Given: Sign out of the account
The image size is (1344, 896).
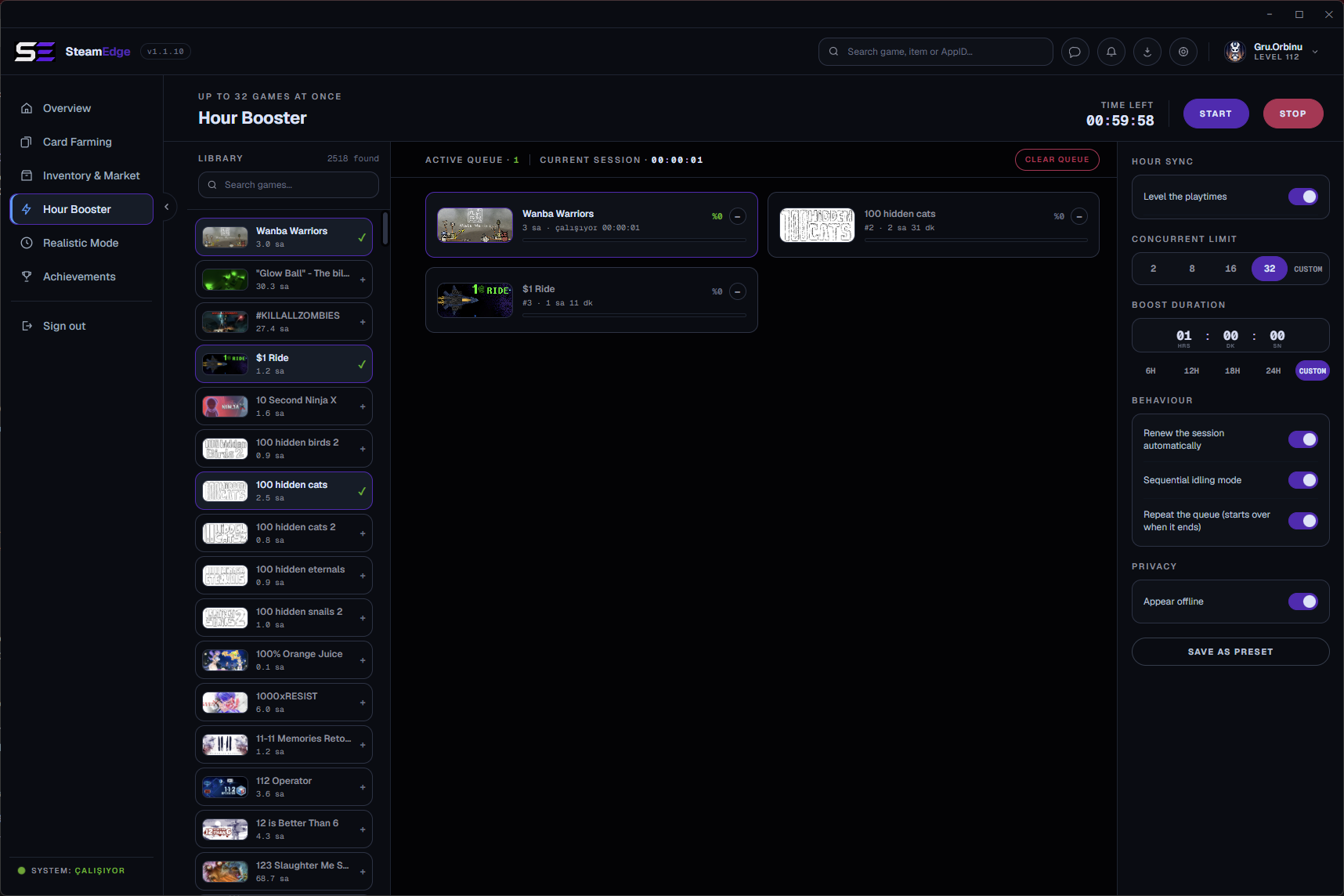Looking at the screenshot, I should click(x=81, y=326).
